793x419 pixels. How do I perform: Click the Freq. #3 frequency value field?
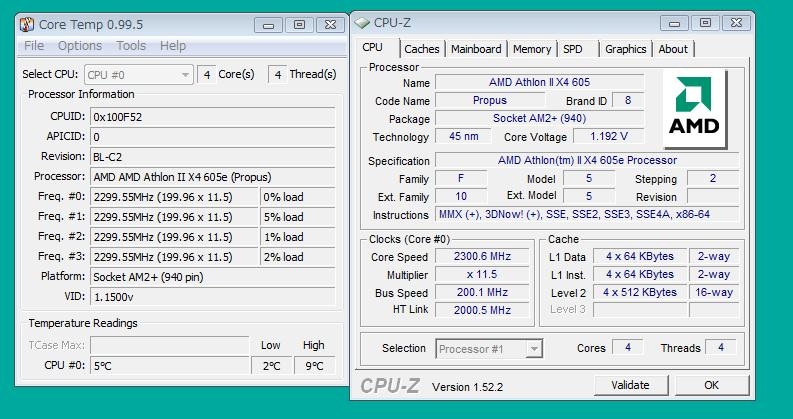174,257
